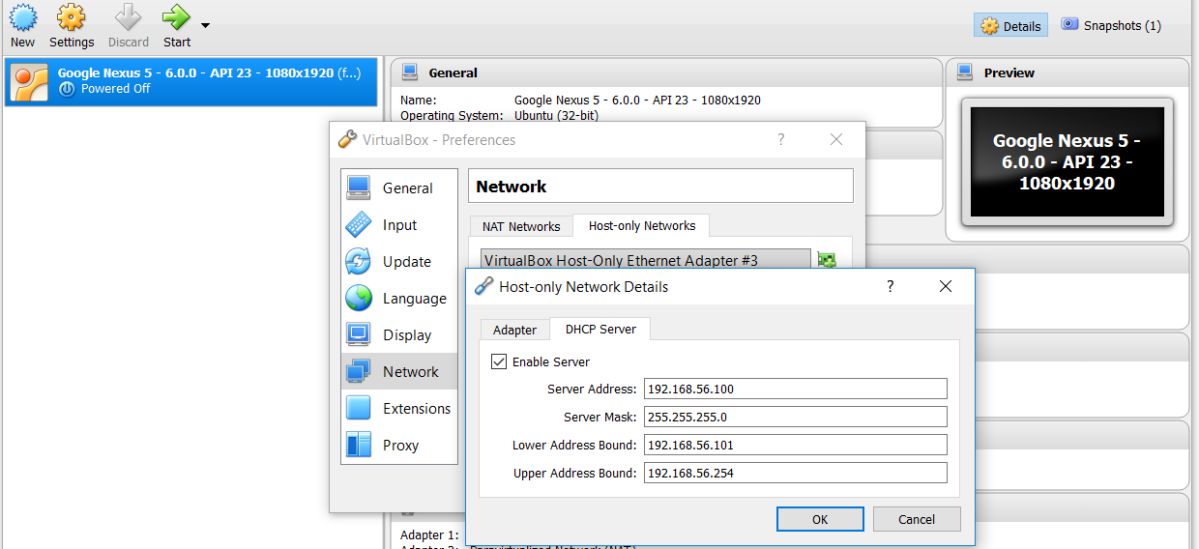Select the General preferences category
1199x549 pixels.
399,188
